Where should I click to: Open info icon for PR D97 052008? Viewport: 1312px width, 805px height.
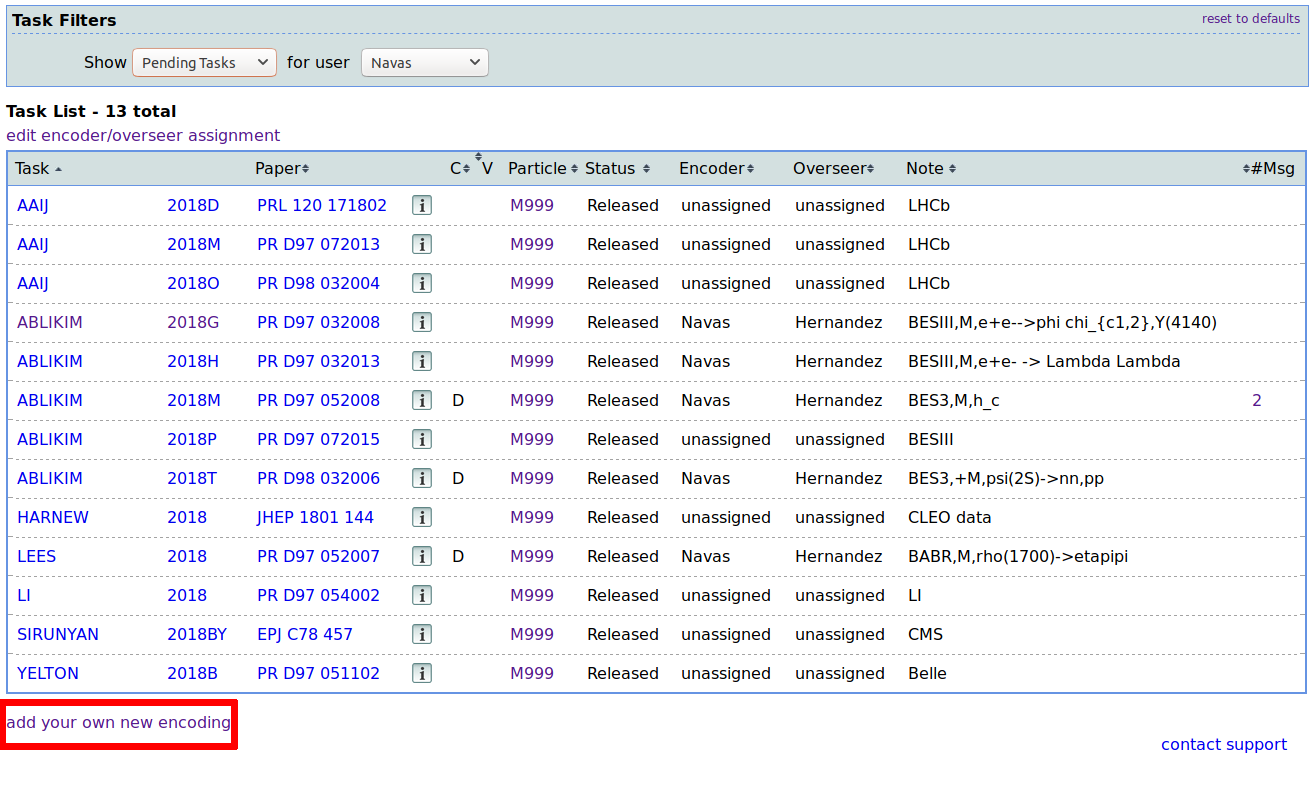422,400
